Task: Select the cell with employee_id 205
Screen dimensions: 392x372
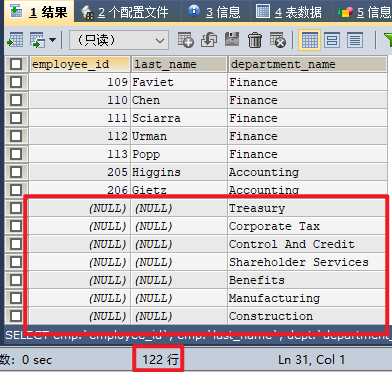Action: [79, 172]
